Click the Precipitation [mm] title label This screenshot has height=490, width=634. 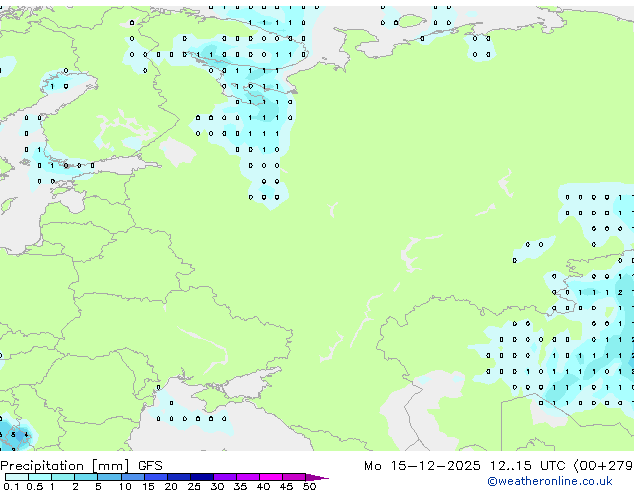tap(66, 466)
